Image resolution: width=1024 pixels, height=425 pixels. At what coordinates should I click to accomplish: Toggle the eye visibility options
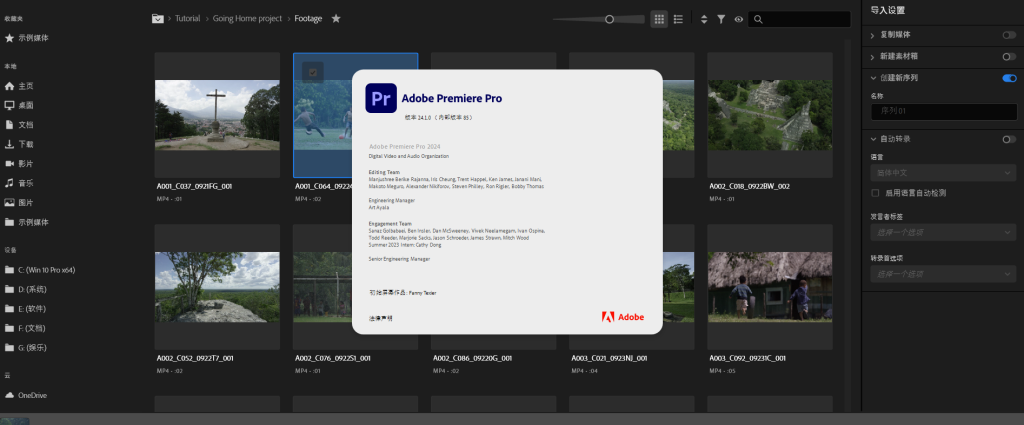pos(739,20)
